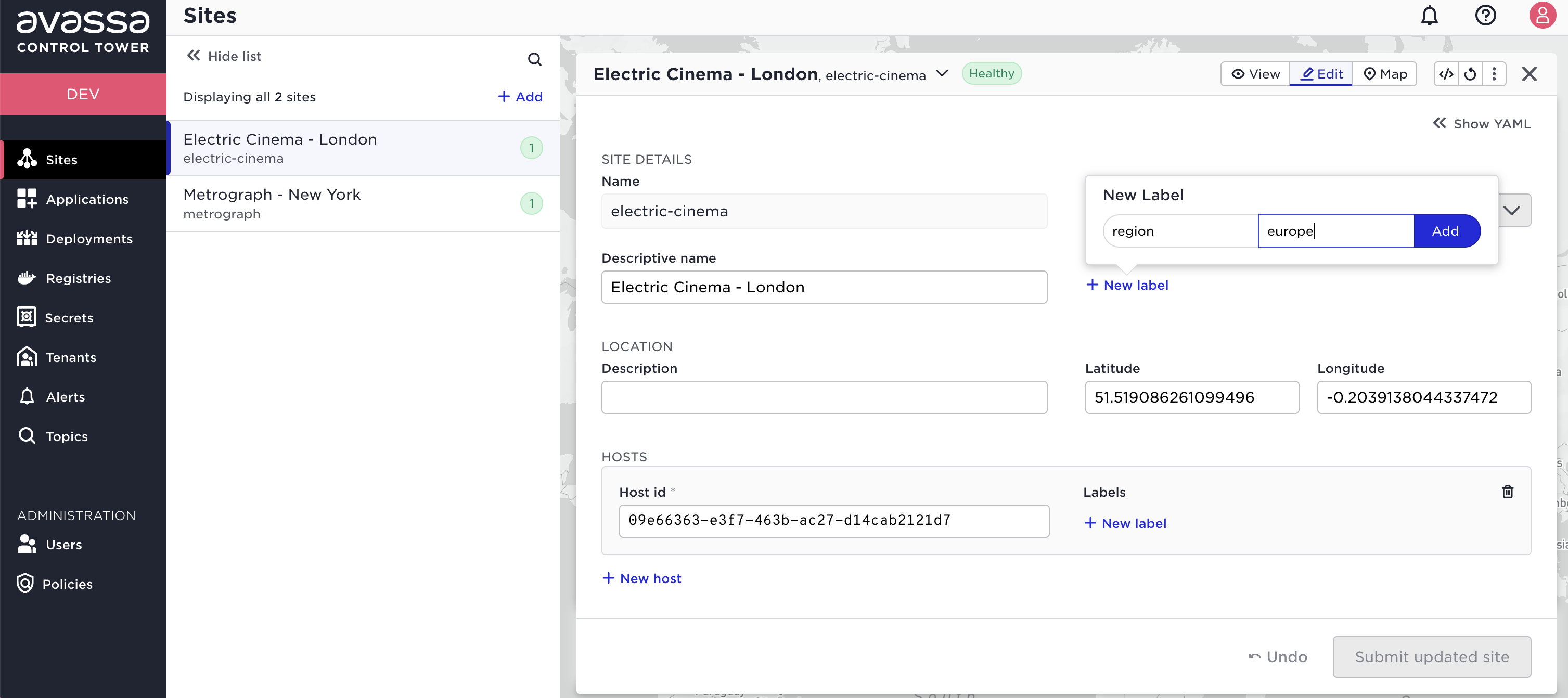Viewport: 1568px width, 698px height.
Task: Delete the host with the trash icon
Action: pos(1507,492)
